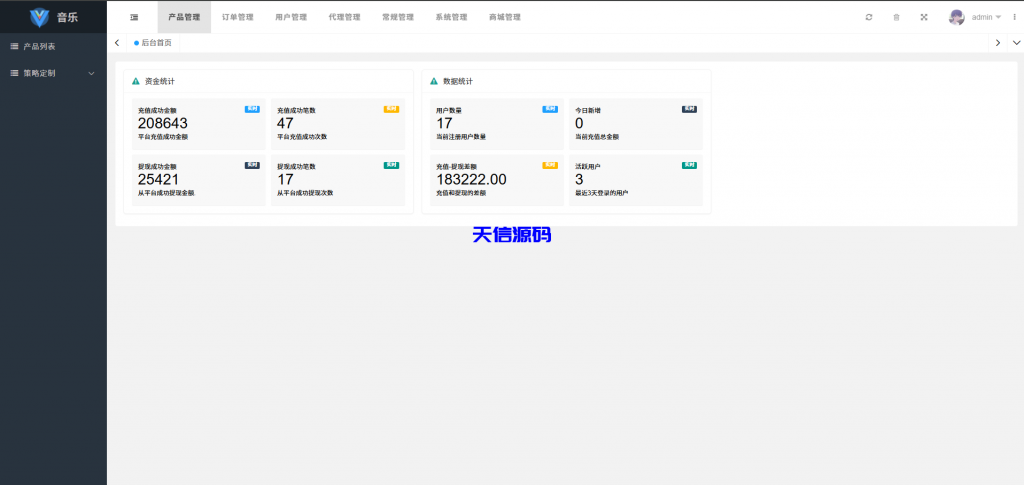Click the 从平台成功提现金额 description

tap(166, 193)
